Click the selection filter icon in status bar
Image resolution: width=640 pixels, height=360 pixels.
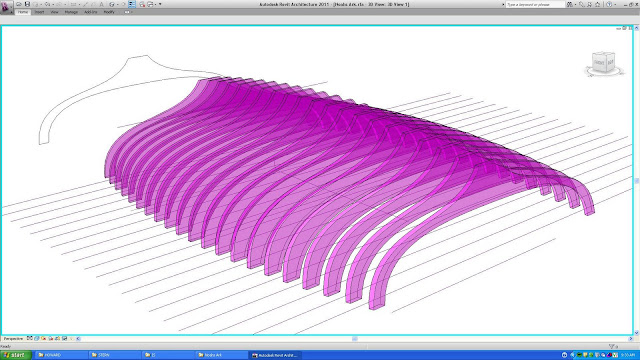click(x=611, y=346)
